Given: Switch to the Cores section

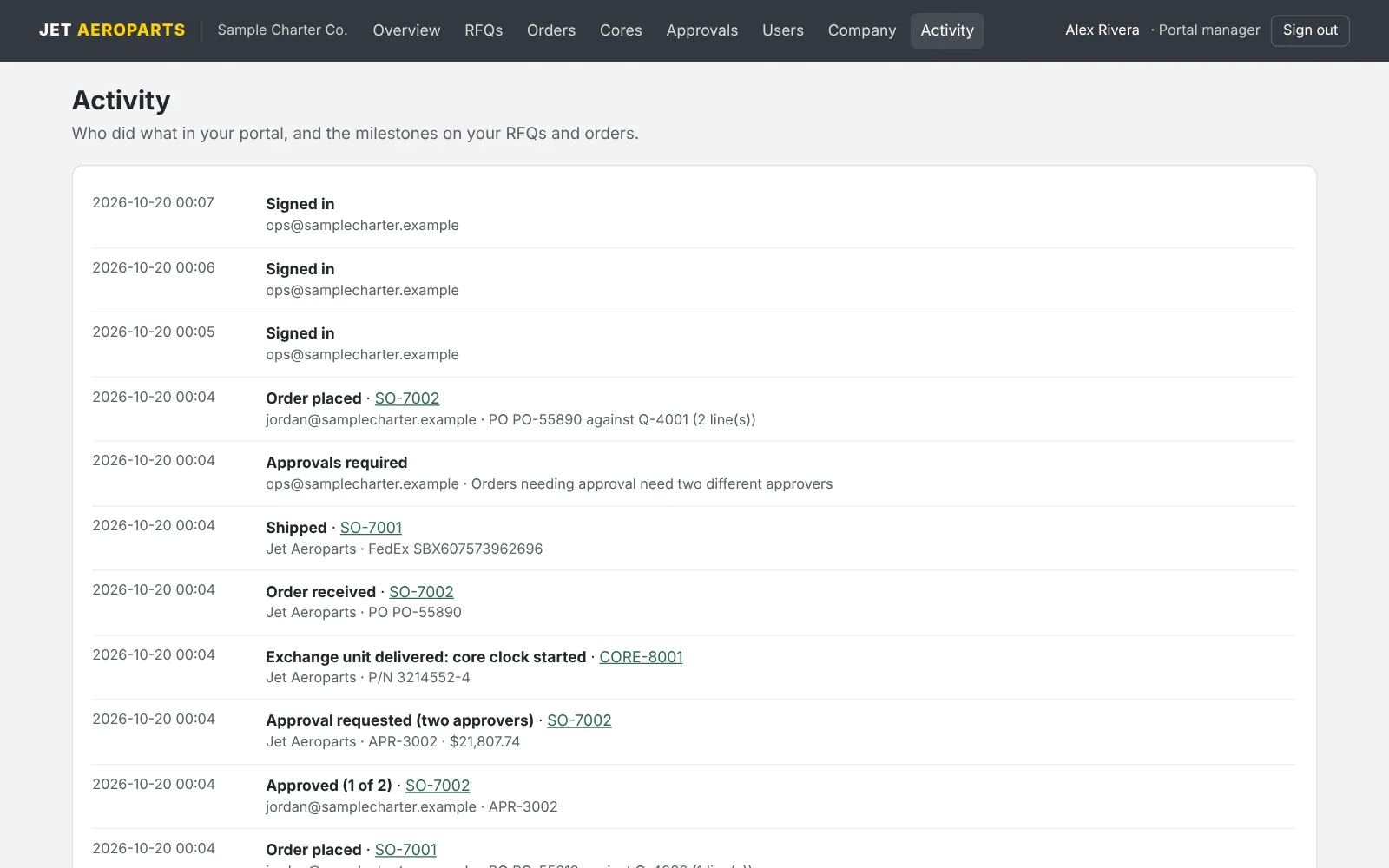Looking at the screenshot, I should click(621, 30).
